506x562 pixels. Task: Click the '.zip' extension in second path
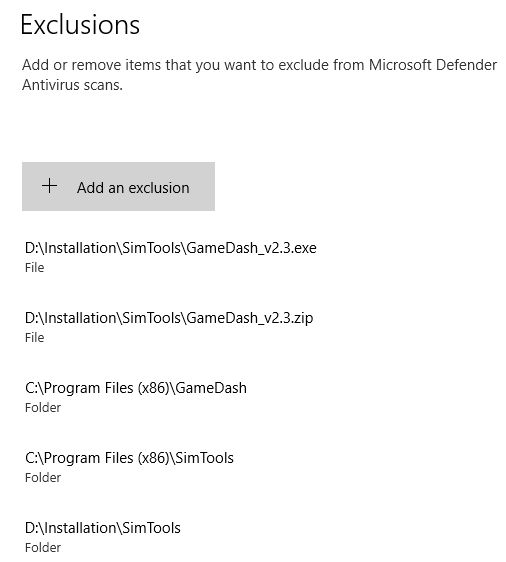click(301, 318)
